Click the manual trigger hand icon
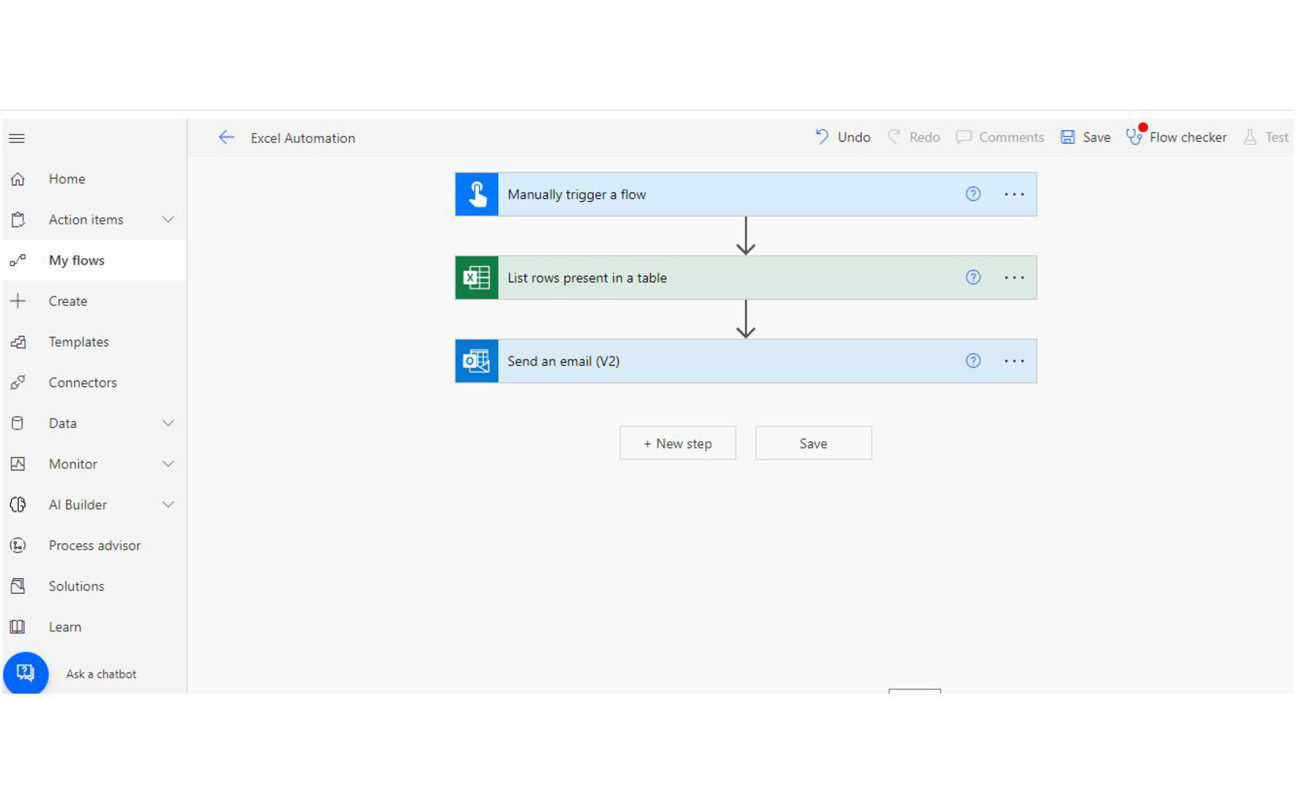The width and height of the screenshot is (1300, 800). [x=477, y=194]
